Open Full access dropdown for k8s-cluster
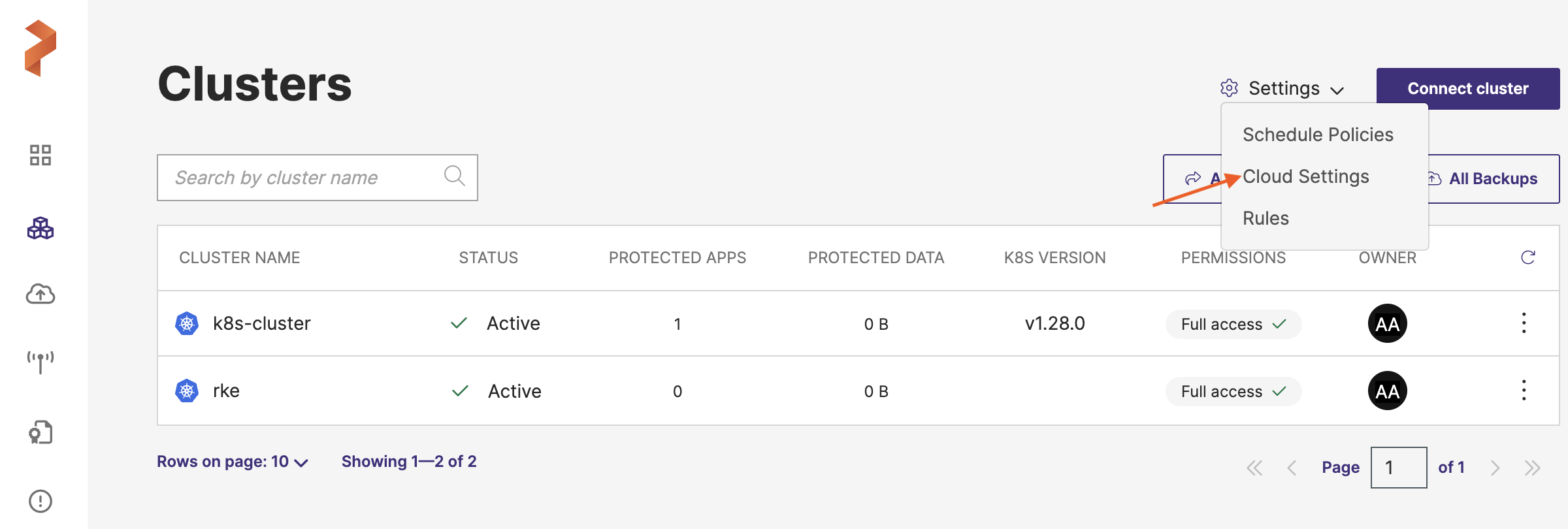 (x=1233, y=324)
